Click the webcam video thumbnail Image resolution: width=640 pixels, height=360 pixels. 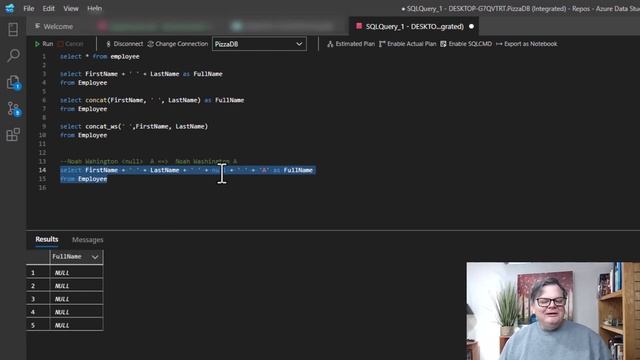pyautogui.click(x=553, y=311)
